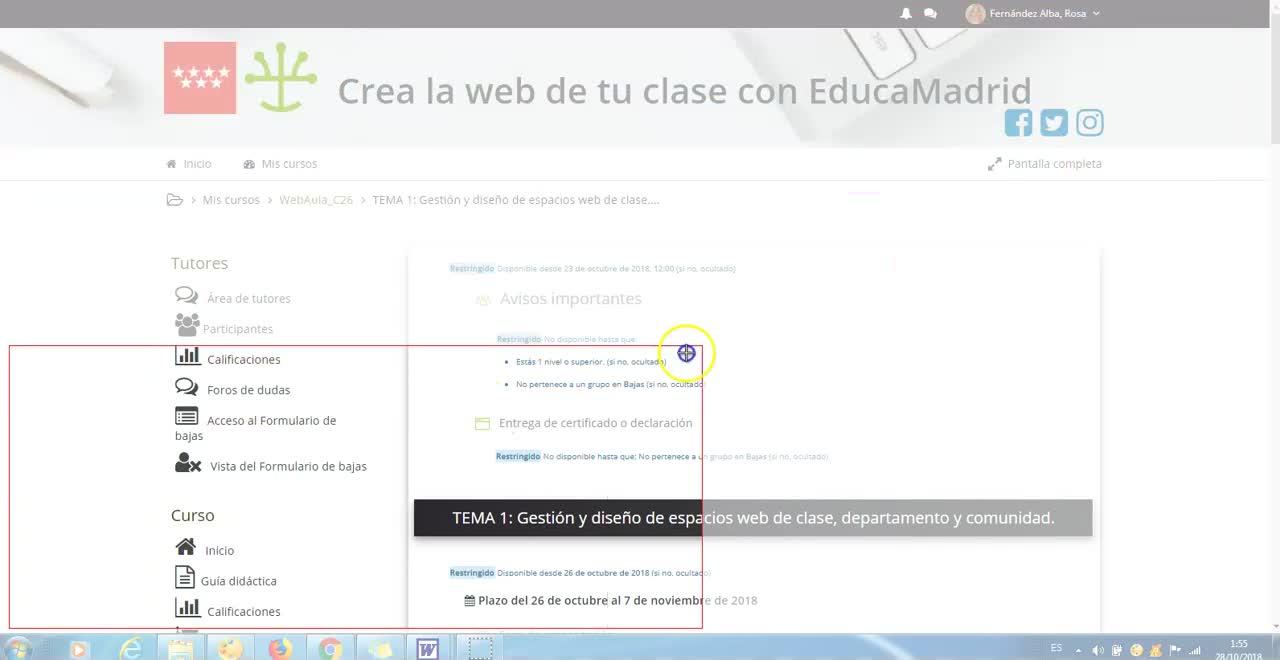This screenshot has width=1280, height=660.
Task: Click the home icon beside Curso Inicio
Action: [x=186, y=547]
